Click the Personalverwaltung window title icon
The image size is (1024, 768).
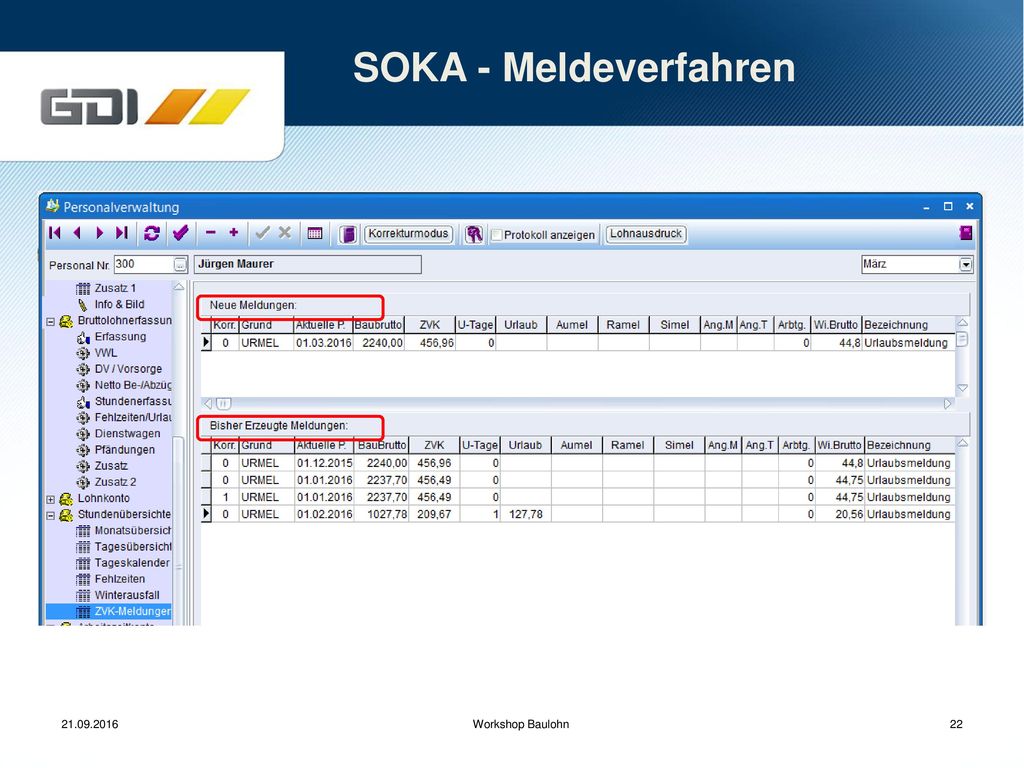click(52, 206)
